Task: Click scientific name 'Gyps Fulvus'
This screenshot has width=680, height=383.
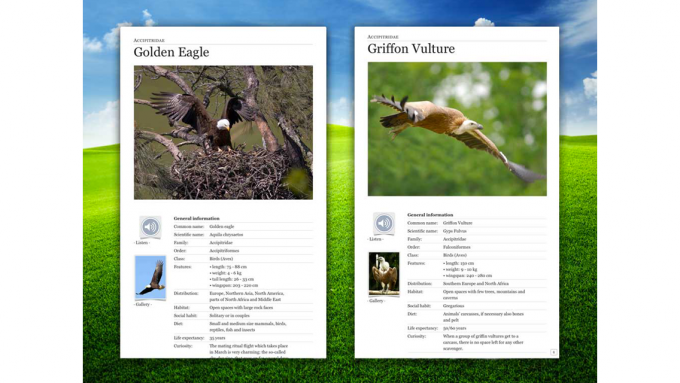Action: [x=454, y=231]
